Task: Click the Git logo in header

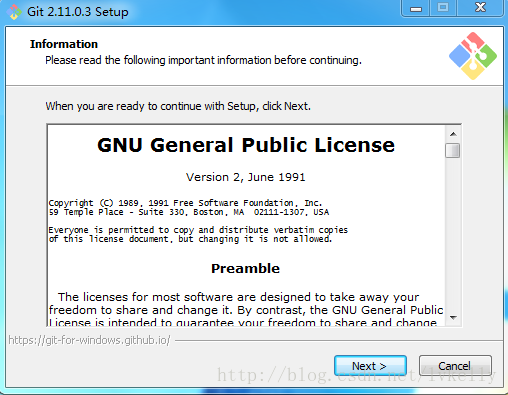Action: 473,56
